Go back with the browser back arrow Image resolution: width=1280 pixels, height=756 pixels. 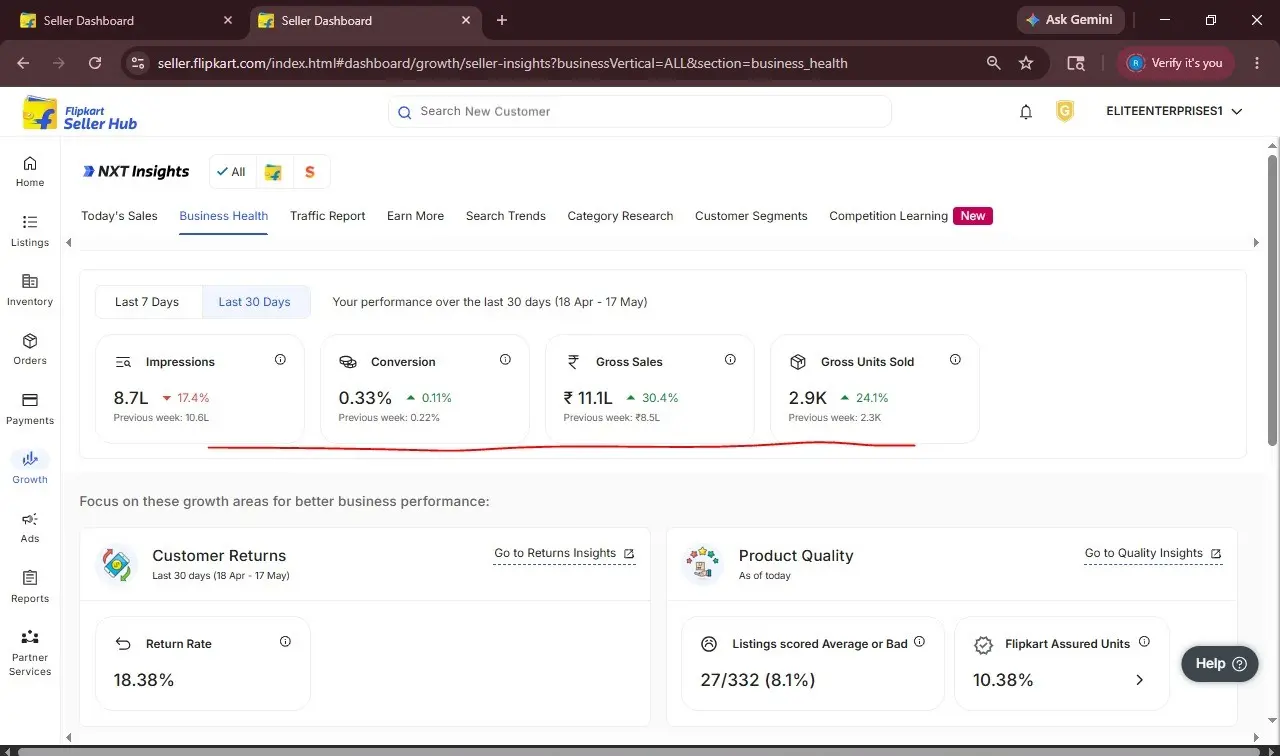[23, 63]
